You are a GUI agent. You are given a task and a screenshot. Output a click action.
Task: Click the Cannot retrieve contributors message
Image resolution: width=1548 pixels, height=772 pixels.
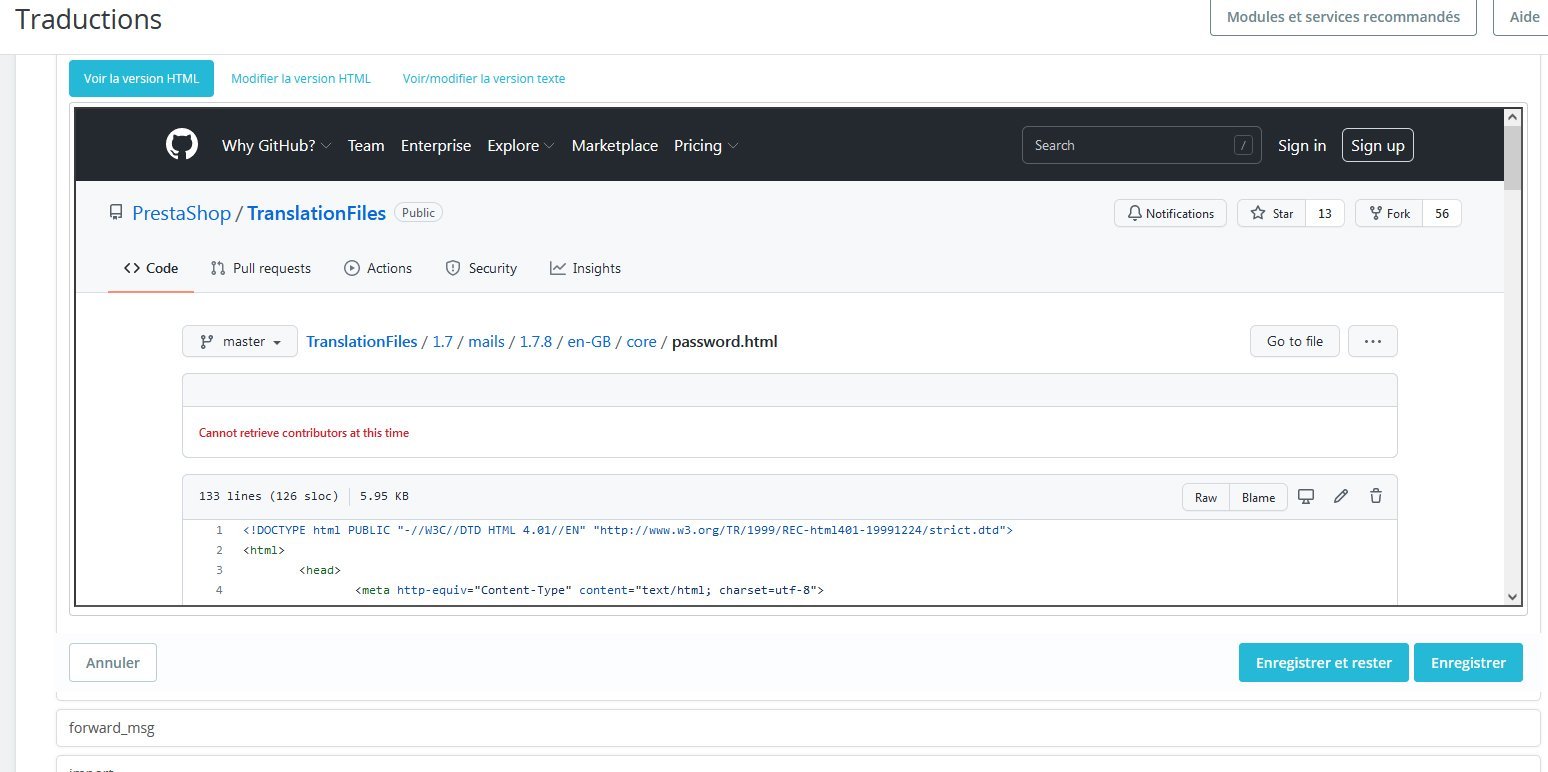tap(304, 433)
